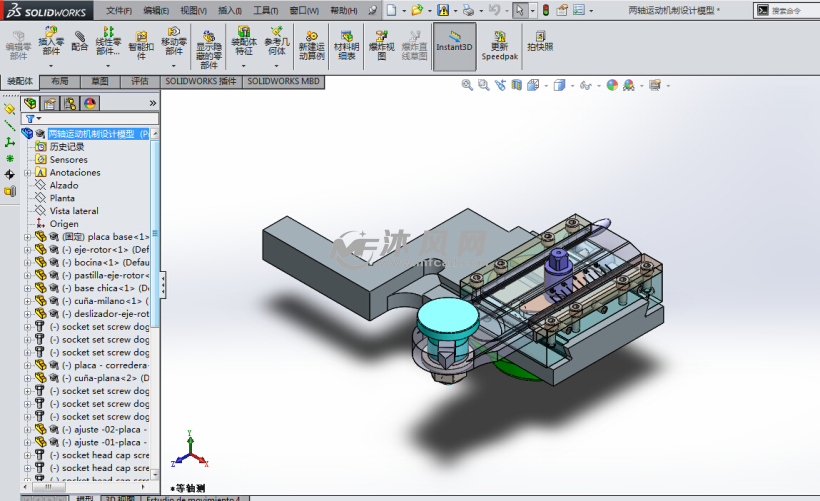Expand the placa base<1> component
Viewport: 820px width, 501px height.
click(28, 237)
